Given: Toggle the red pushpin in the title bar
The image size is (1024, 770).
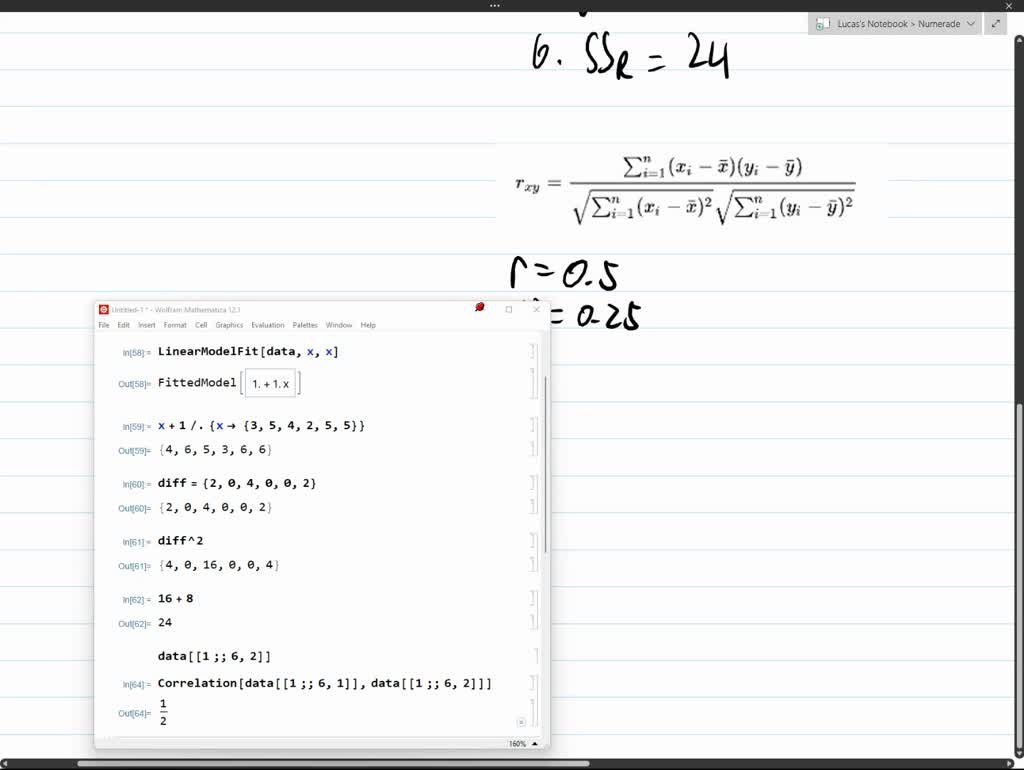Looking at the screenshot, I should tap(480, 307).
